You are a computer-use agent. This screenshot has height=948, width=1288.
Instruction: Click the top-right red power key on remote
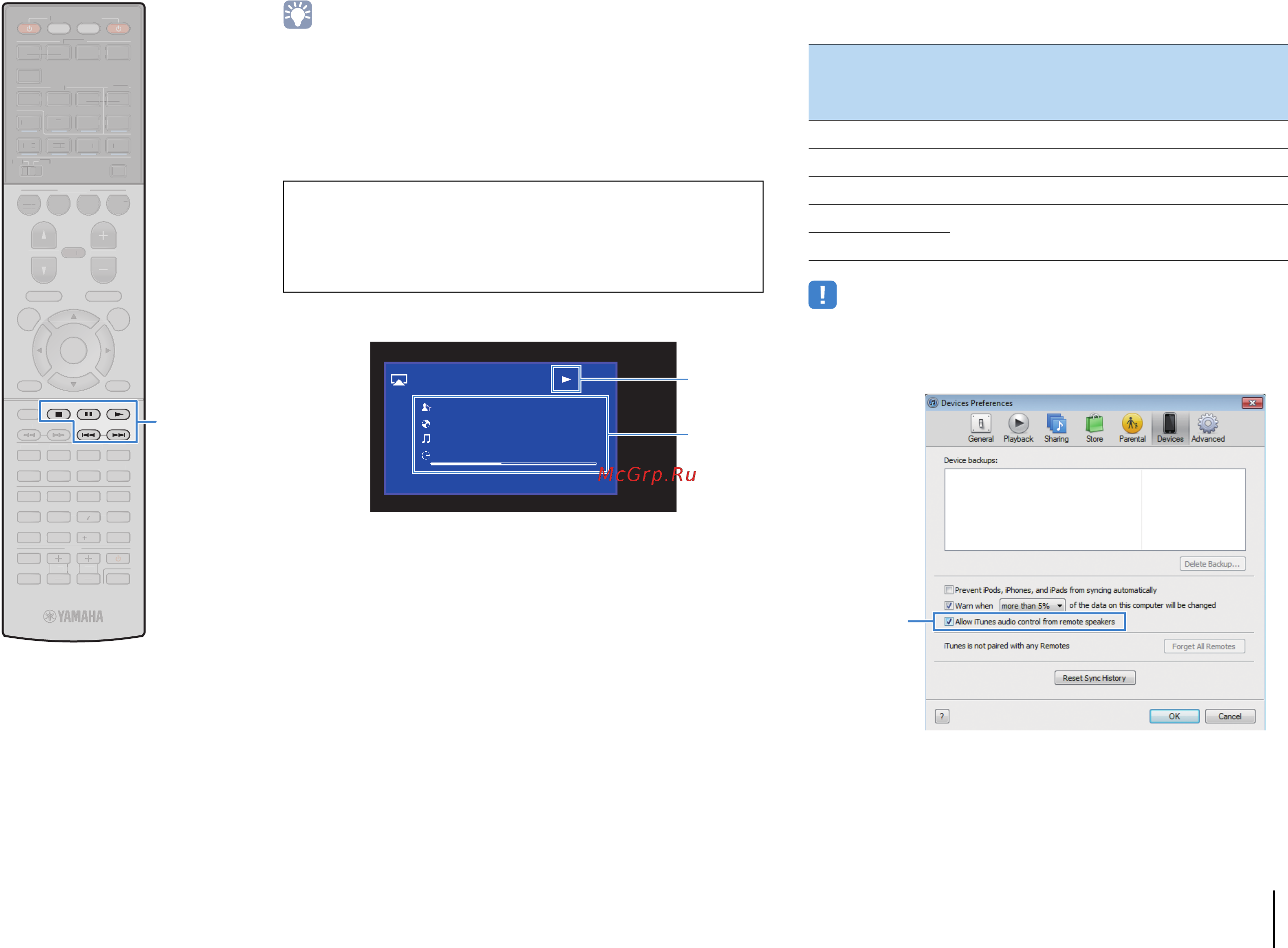[118, 28]
